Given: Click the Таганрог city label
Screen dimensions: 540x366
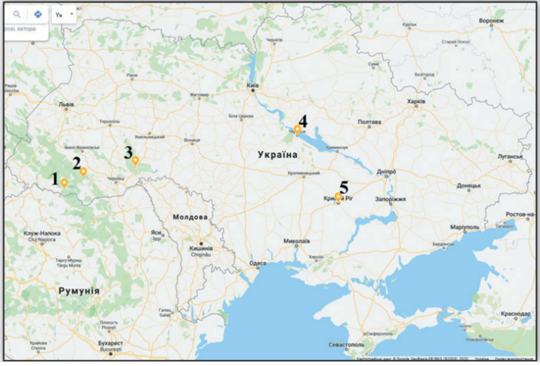Looking at the screenshot, I should 504,226.
